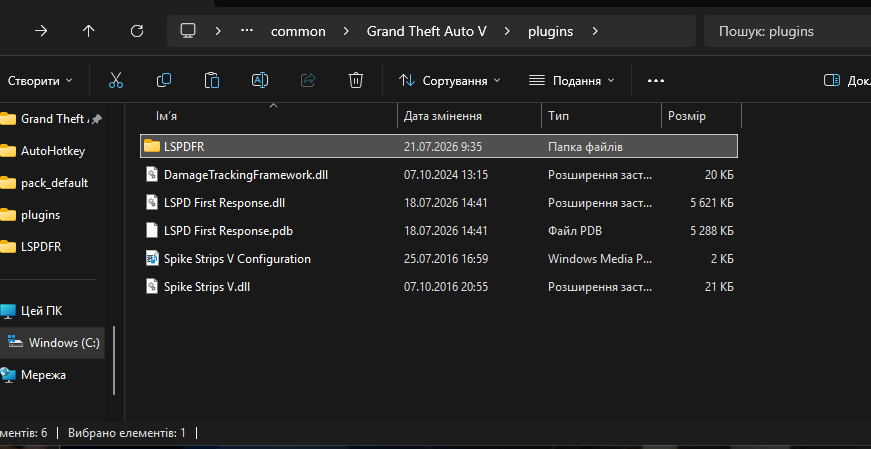Click the 07.10.2016 20:55 date cell
871x449 pixels.
click(x=445, y=287)
